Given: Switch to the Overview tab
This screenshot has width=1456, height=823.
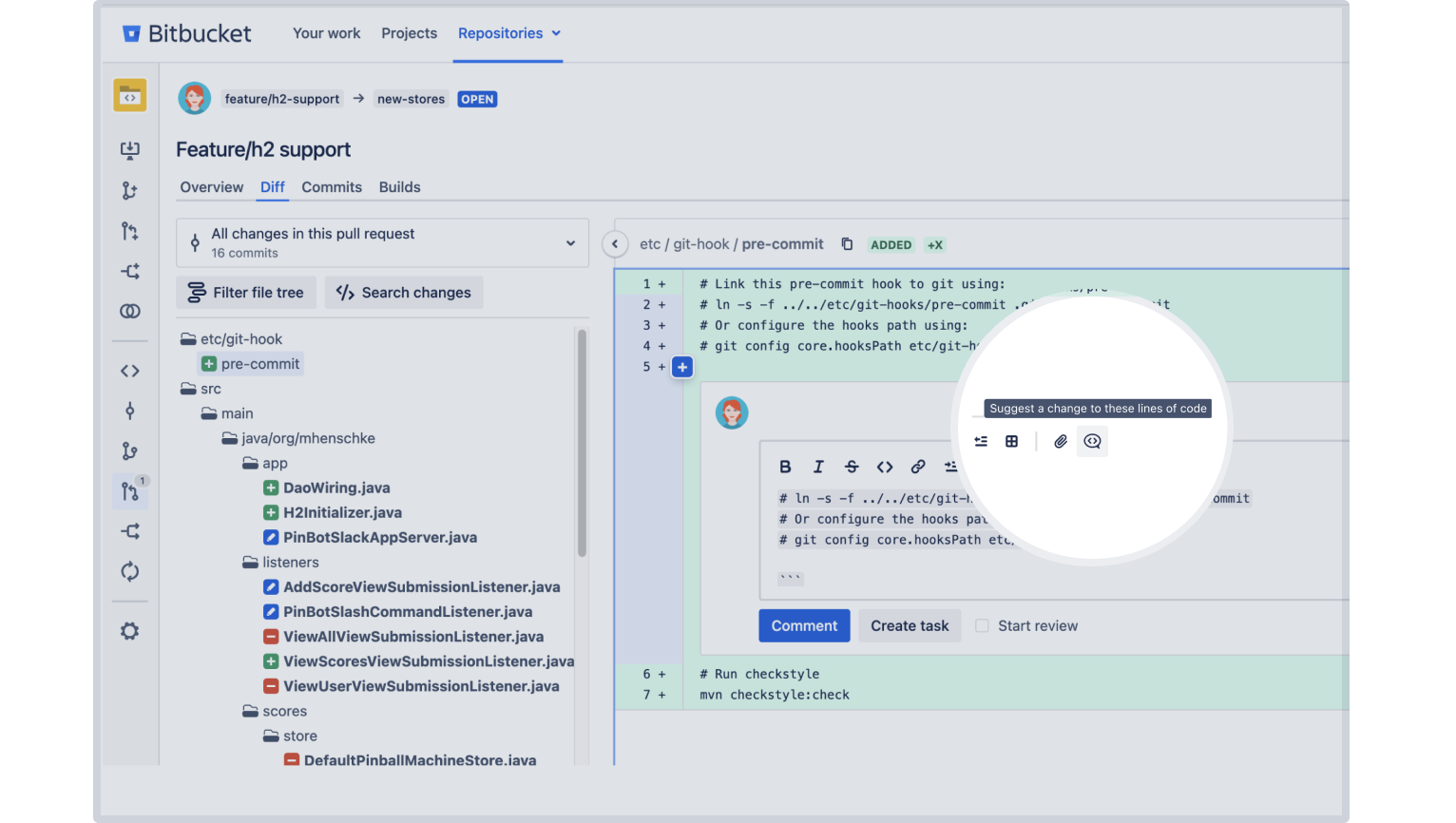Looking at the screenshot, I should click(x=211, y=187).
